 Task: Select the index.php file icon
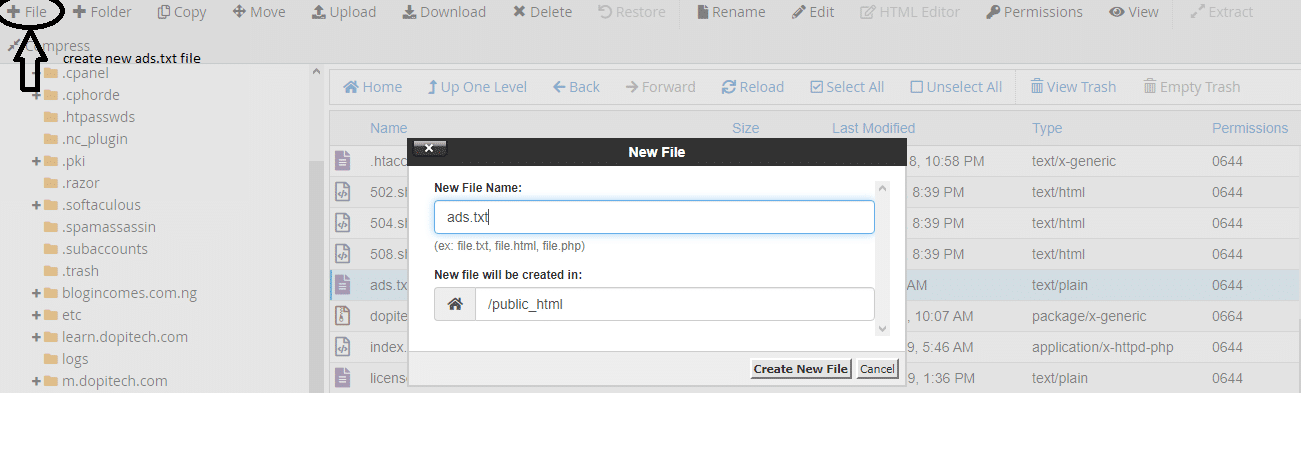tap(343, 346)
